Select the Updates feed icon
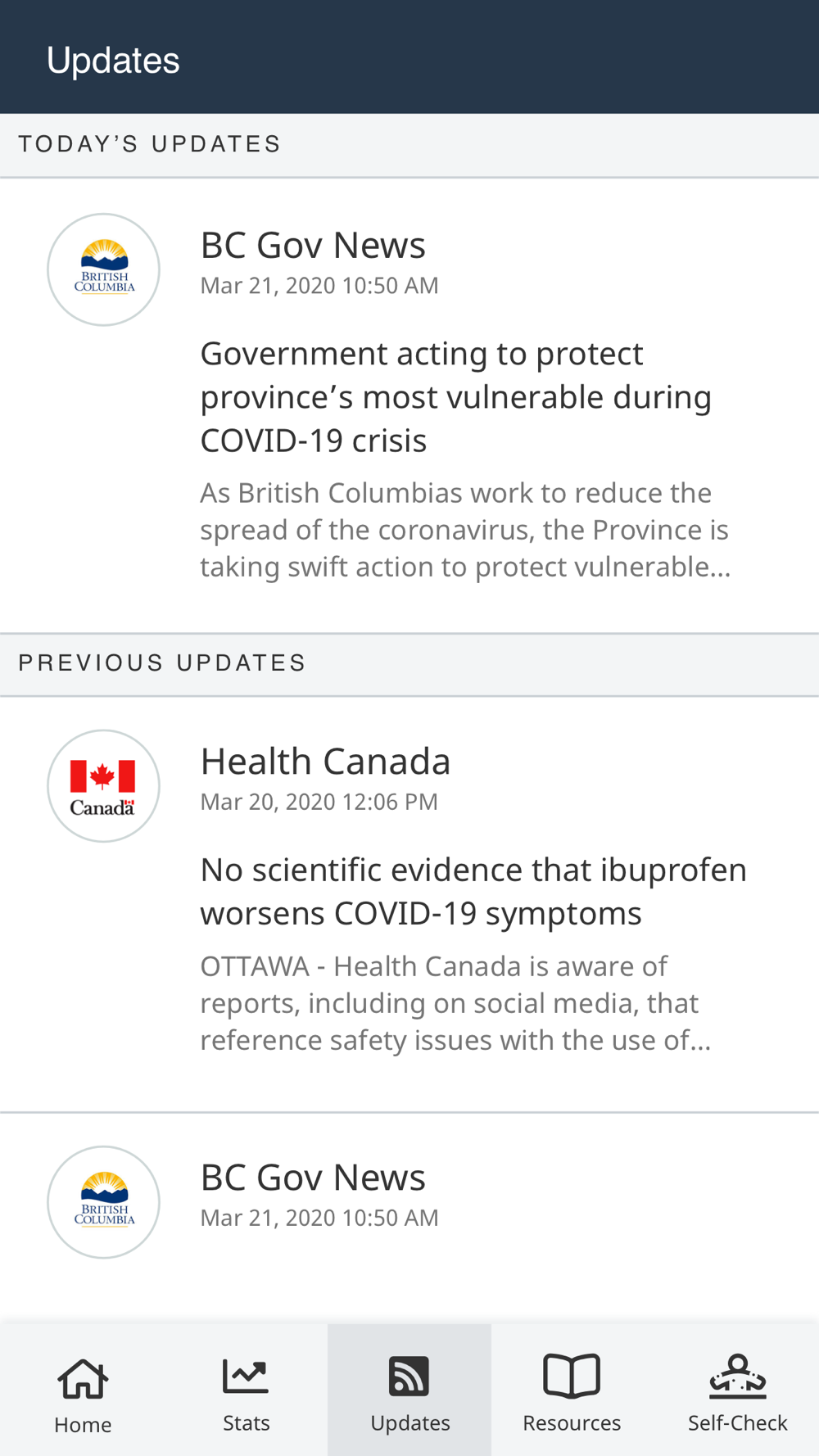Image resolution: width=819 pixels, height=1456 pixels. (x=409, y=1376)
